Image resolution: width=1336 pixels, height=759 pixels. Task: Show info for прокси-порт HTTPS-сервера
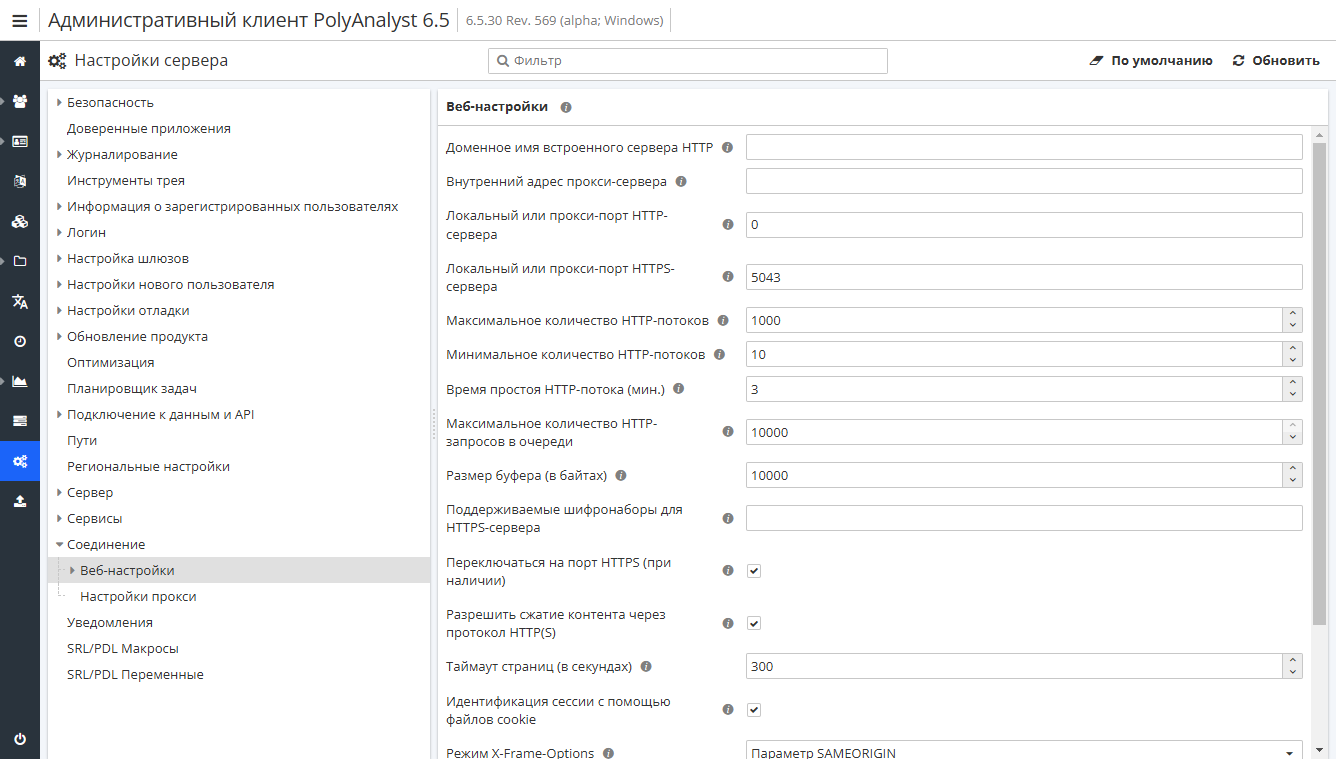click(728, 277)
